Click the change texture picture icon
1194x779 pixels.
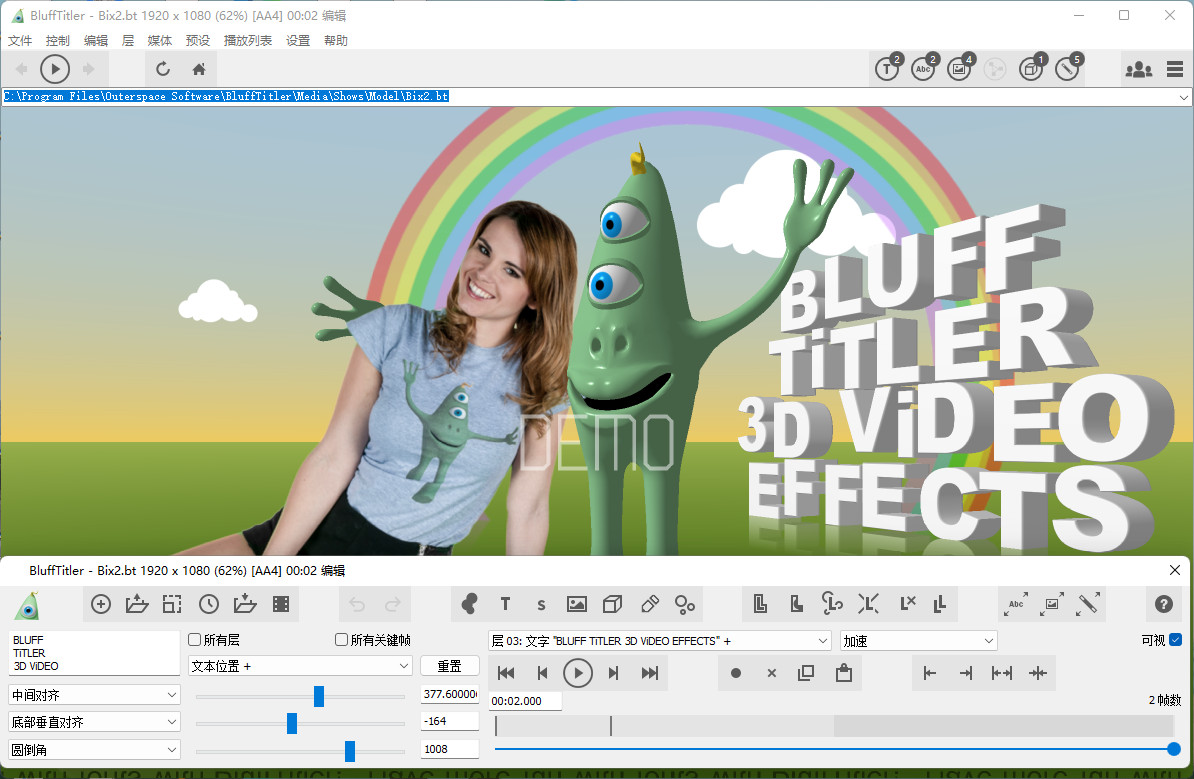pyautogui.click(x=1052, y=605)
